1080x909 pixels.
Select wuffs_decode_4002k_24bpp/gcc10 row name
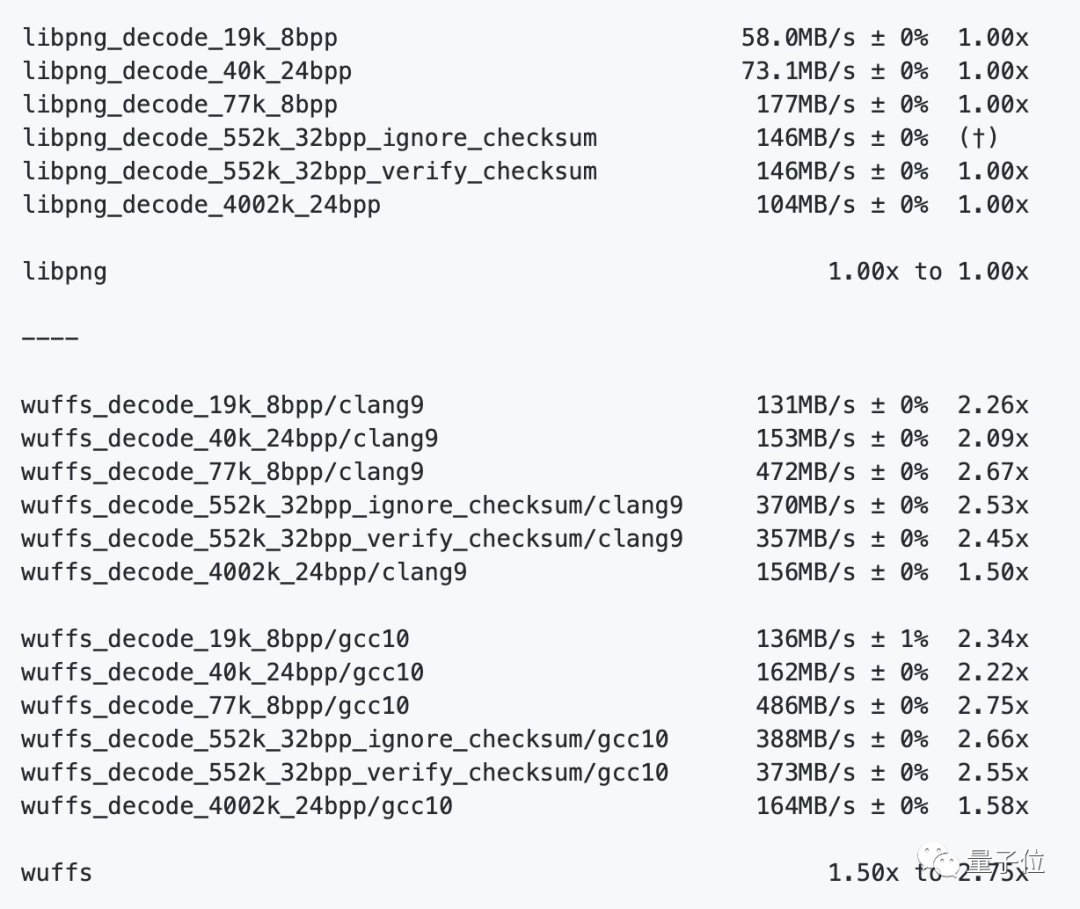237,806
